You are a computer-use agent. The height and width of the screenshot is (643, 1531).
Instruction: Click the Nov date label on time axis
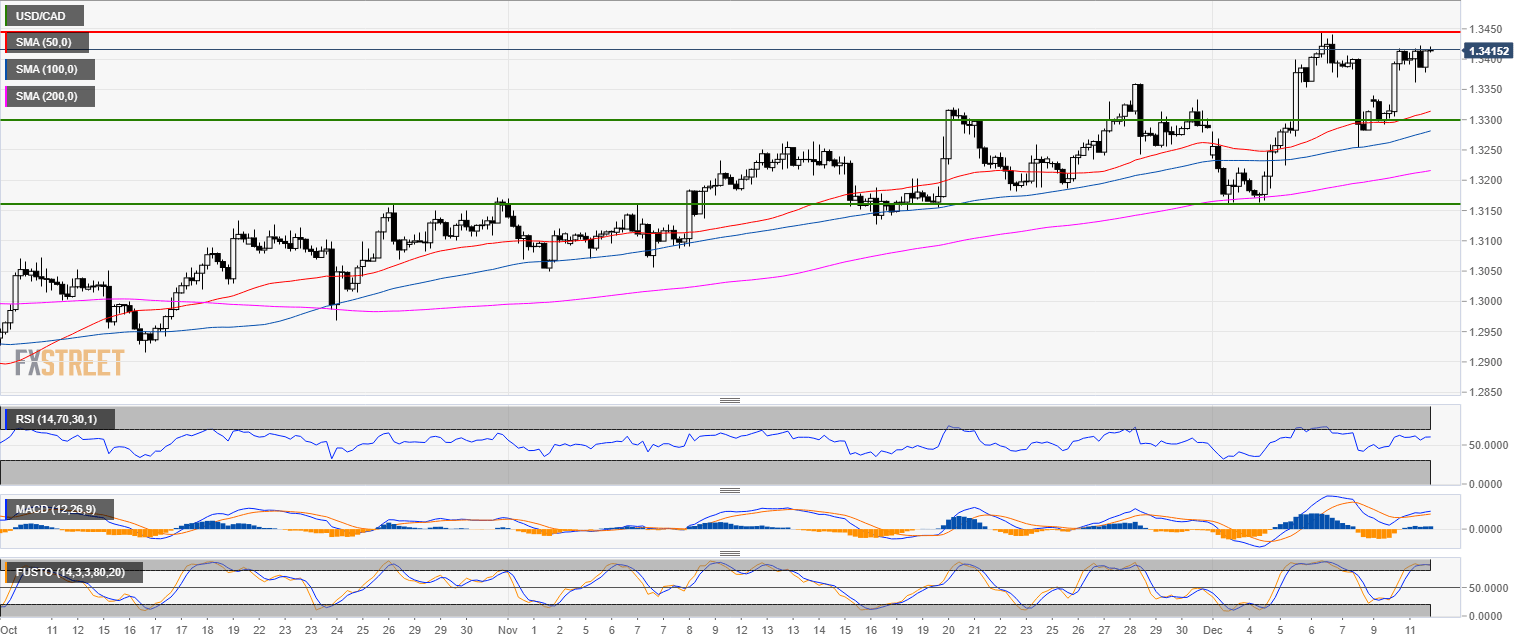506,631
